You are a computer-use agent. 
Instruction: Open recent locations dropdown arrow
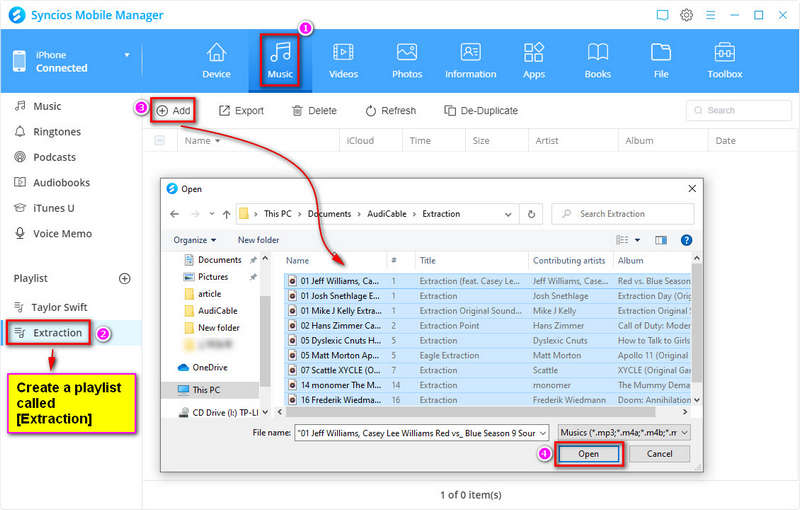pyautogui.click(x=212, y=214)
